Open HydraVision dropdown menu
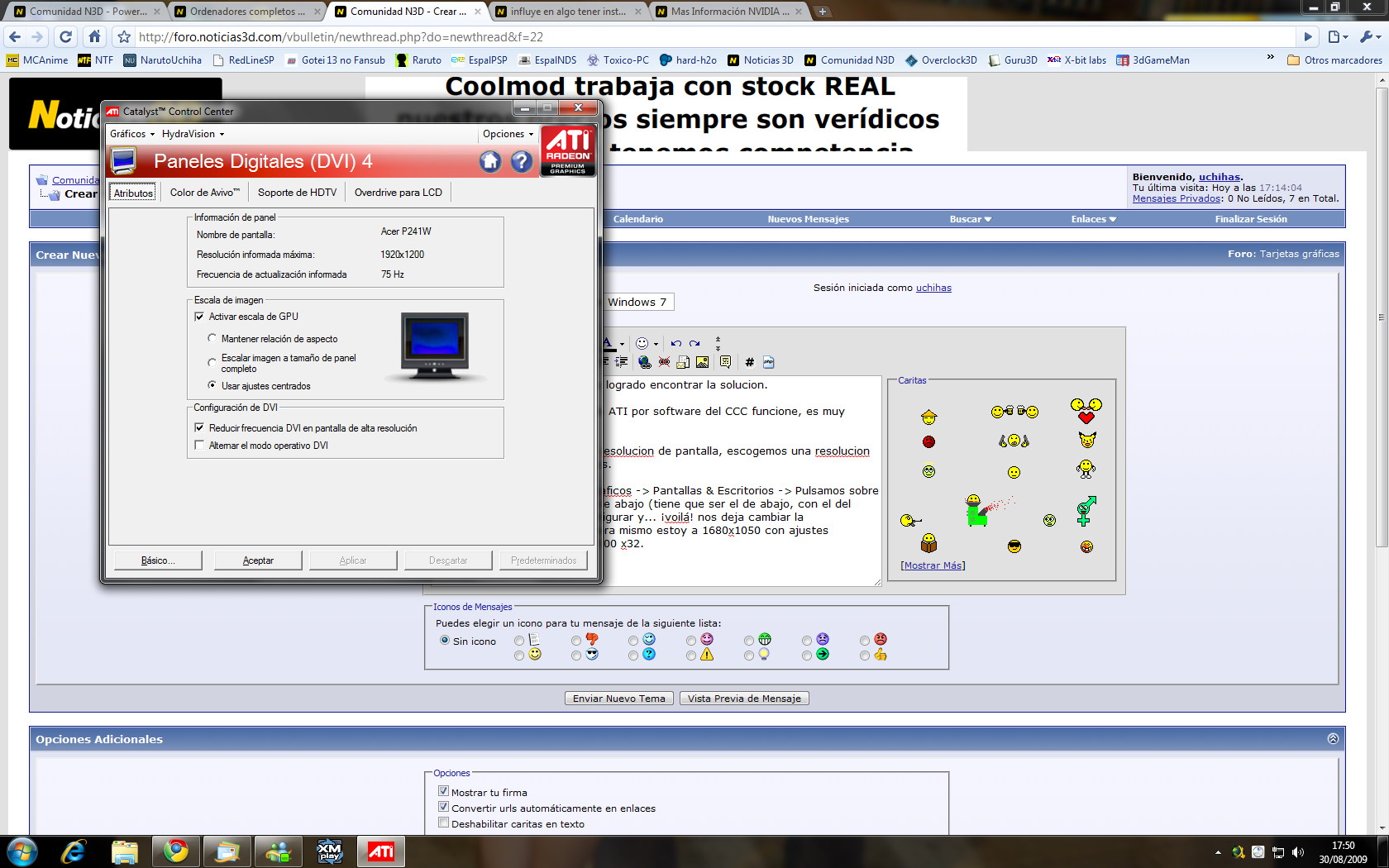Viewport: 1389px width, 868px height. [193, 134]
